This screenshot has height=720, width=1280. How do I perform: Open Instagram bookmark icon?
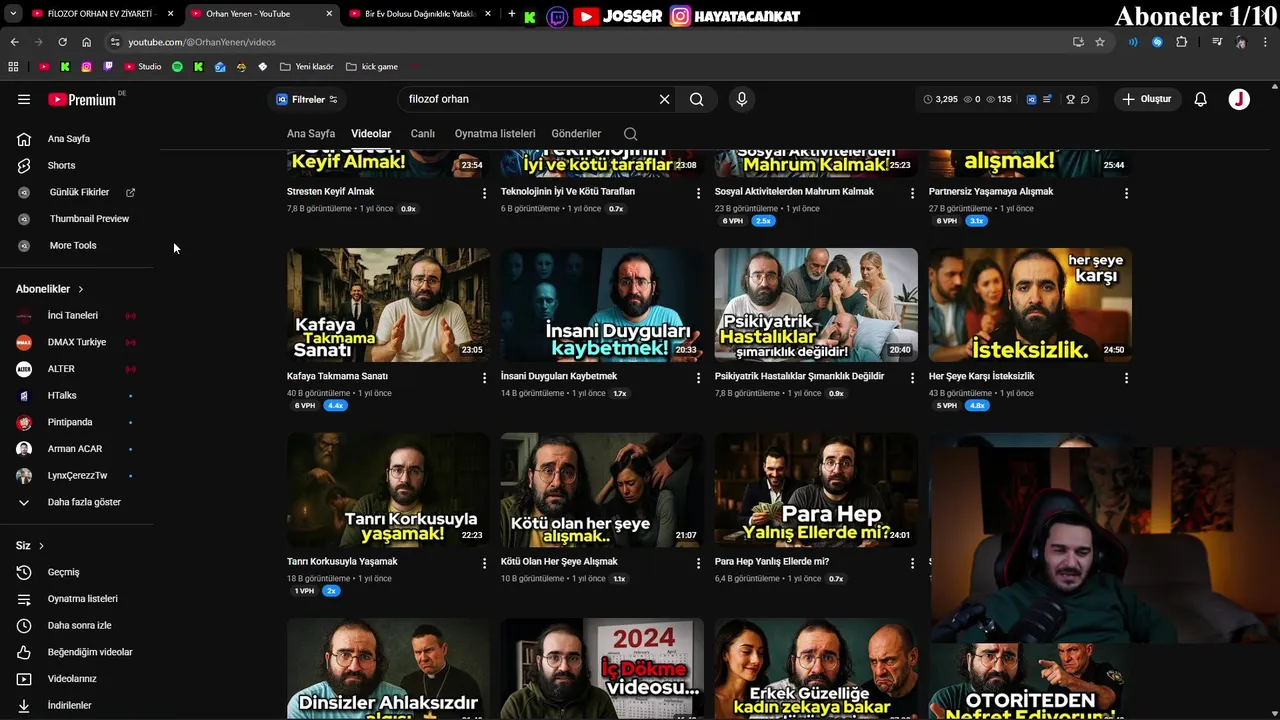(87, 67)
